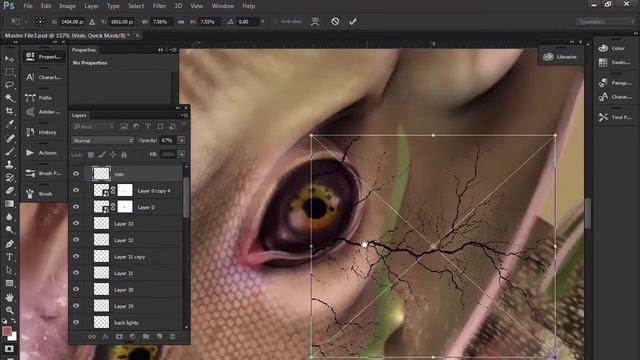Image resolution: width=640 pixels, height=360 pixels.
Task: Hide Layer 30
Action: point(76,289)
